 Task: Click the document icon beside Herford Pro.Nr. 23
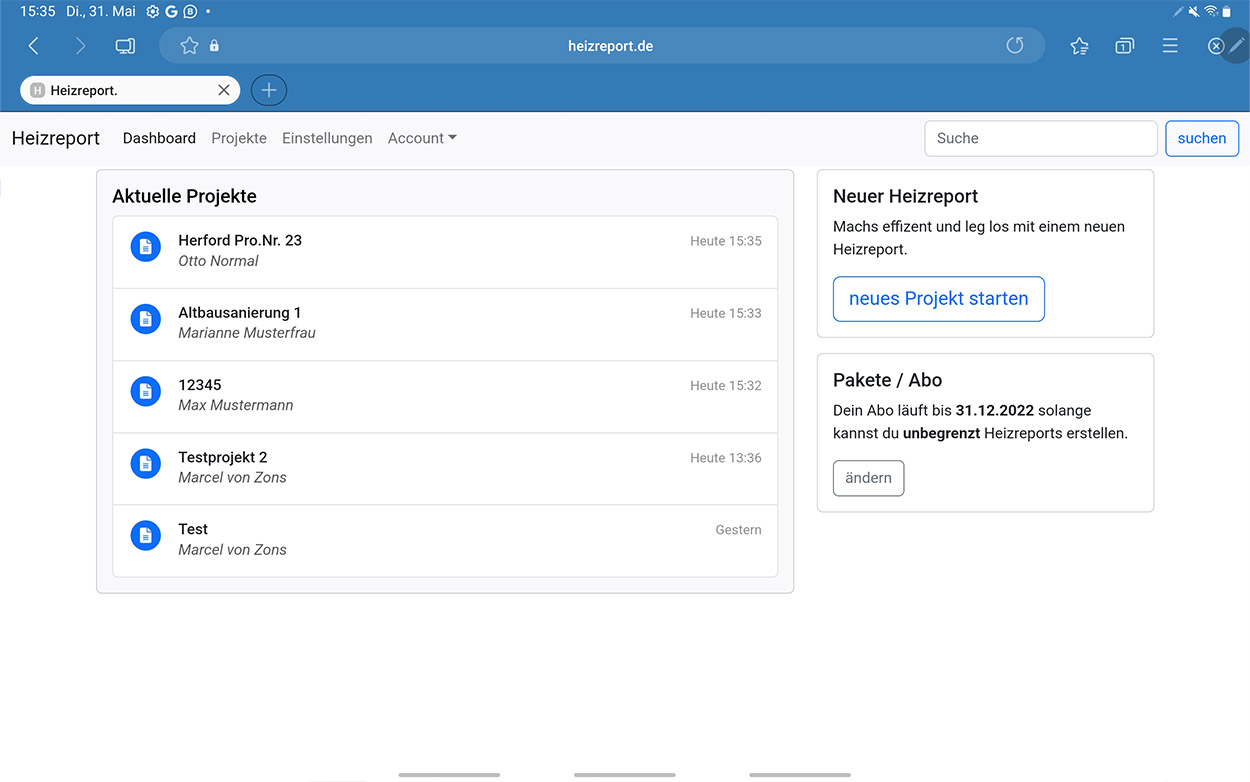click(x=146, y=247)
